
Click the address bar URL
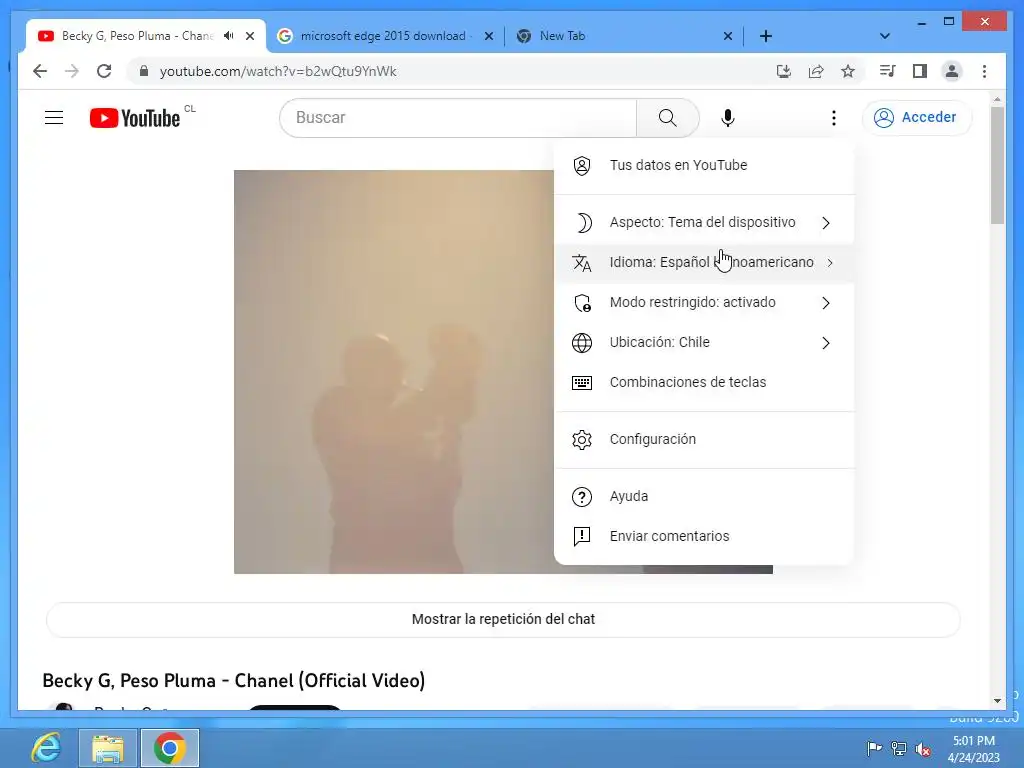click(278, 71)
